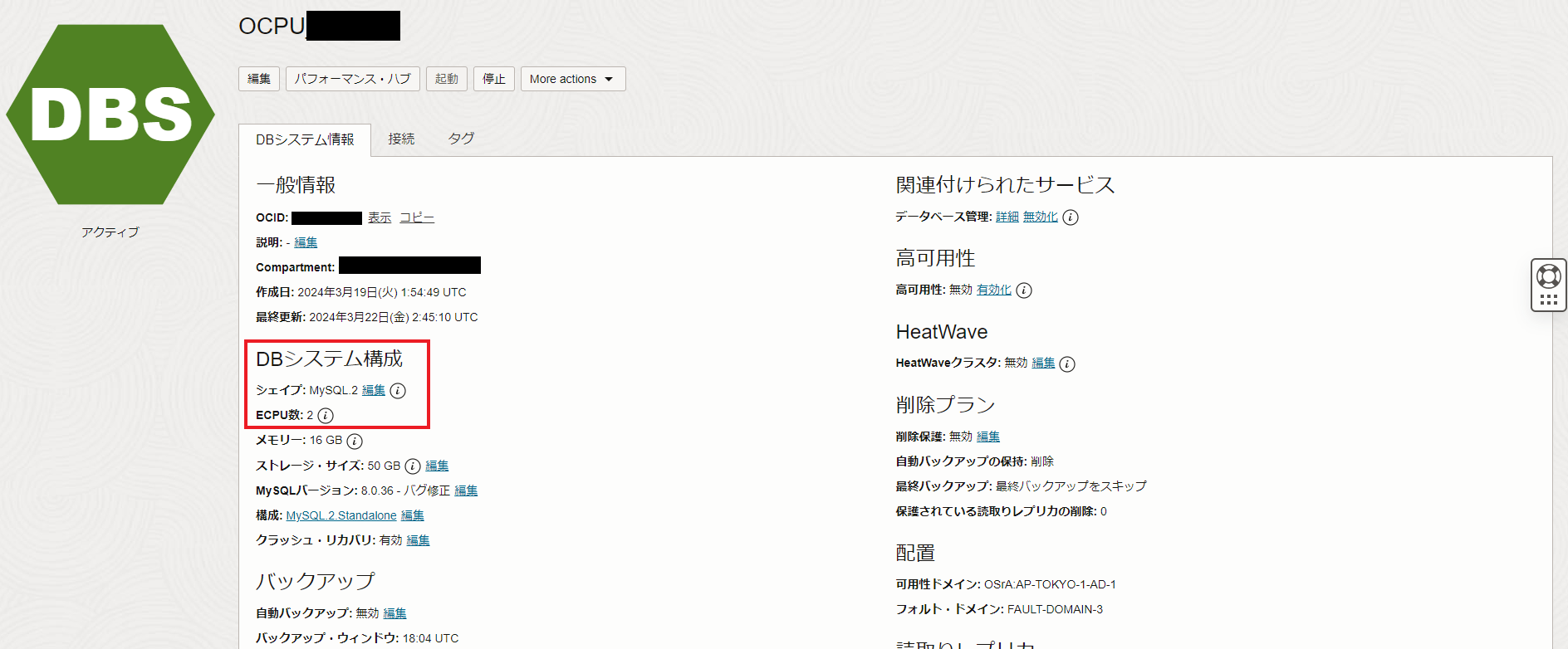Show info tooltip next to メモリー 16 GB
1568x649 pixels.
coord(355,442)
